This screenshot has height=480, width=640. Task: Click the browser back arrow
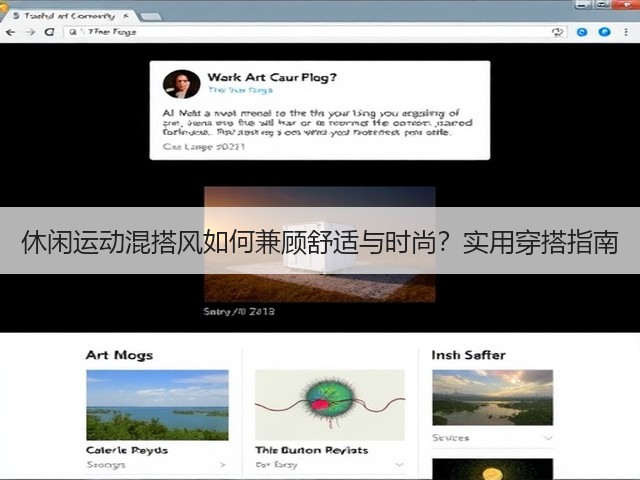point(11,32)
